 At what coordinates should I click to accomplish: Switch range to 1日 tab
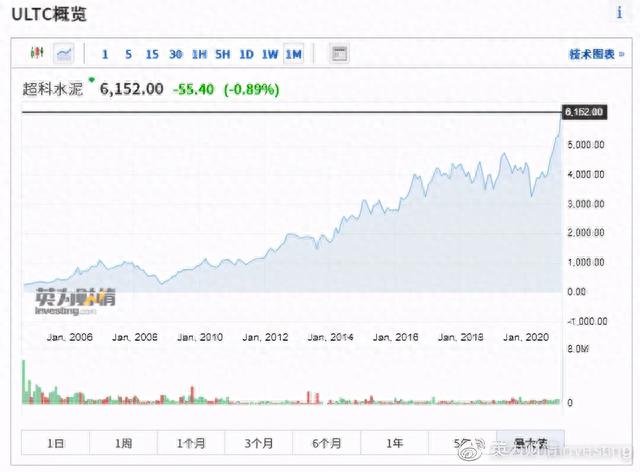pos(58,441)
